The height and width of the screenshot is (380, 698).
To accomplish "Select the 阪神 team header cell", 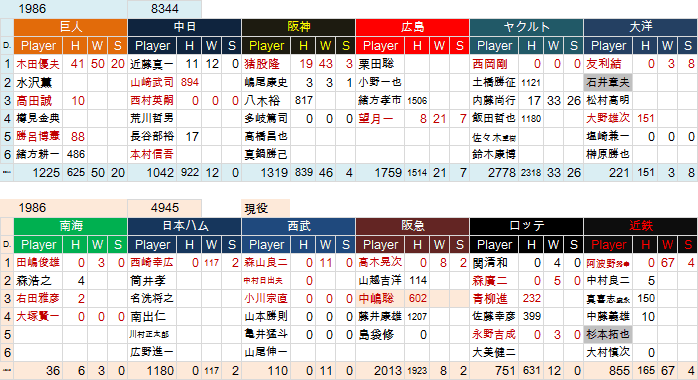I will 299,27.
